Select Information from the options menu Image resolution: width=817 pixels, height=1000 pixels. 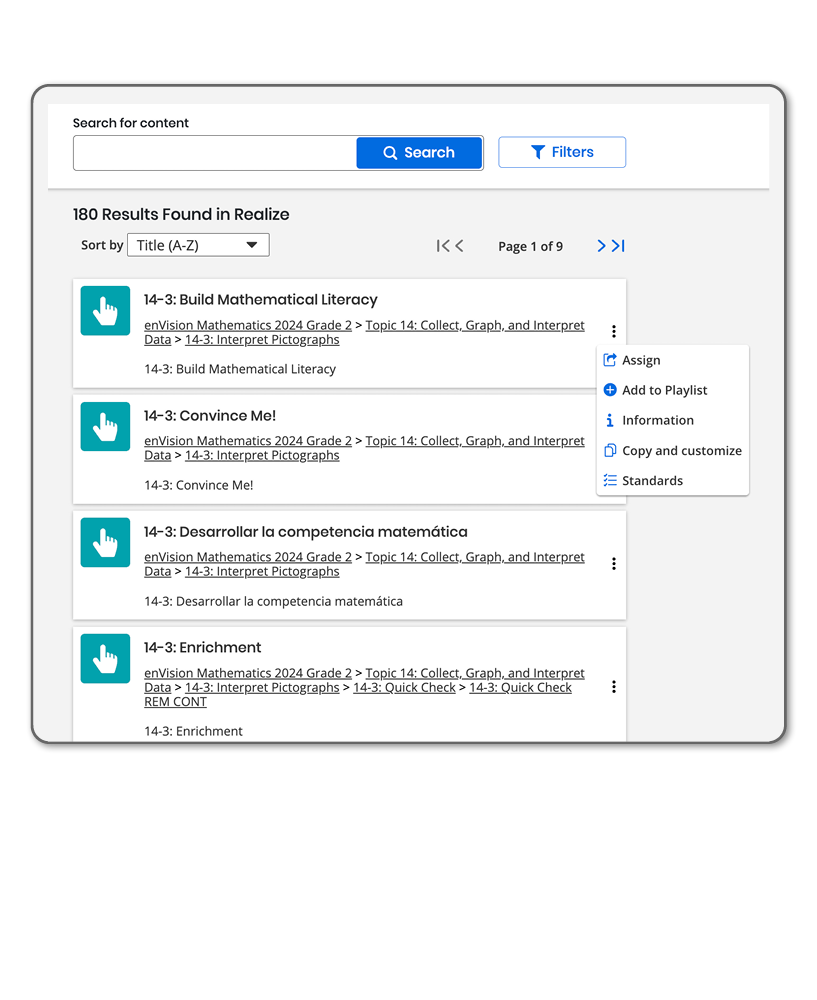click(657, 421)
